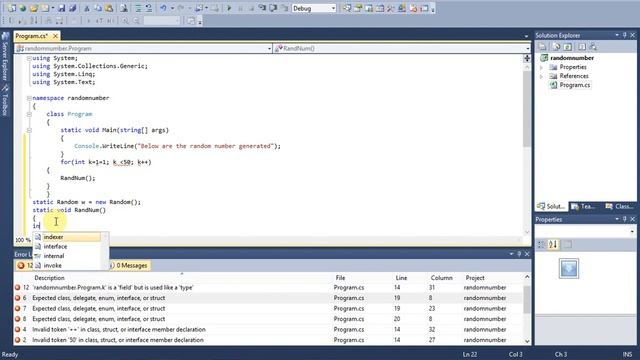
Task: Open the Toolbox side tab
Action: 5,100
